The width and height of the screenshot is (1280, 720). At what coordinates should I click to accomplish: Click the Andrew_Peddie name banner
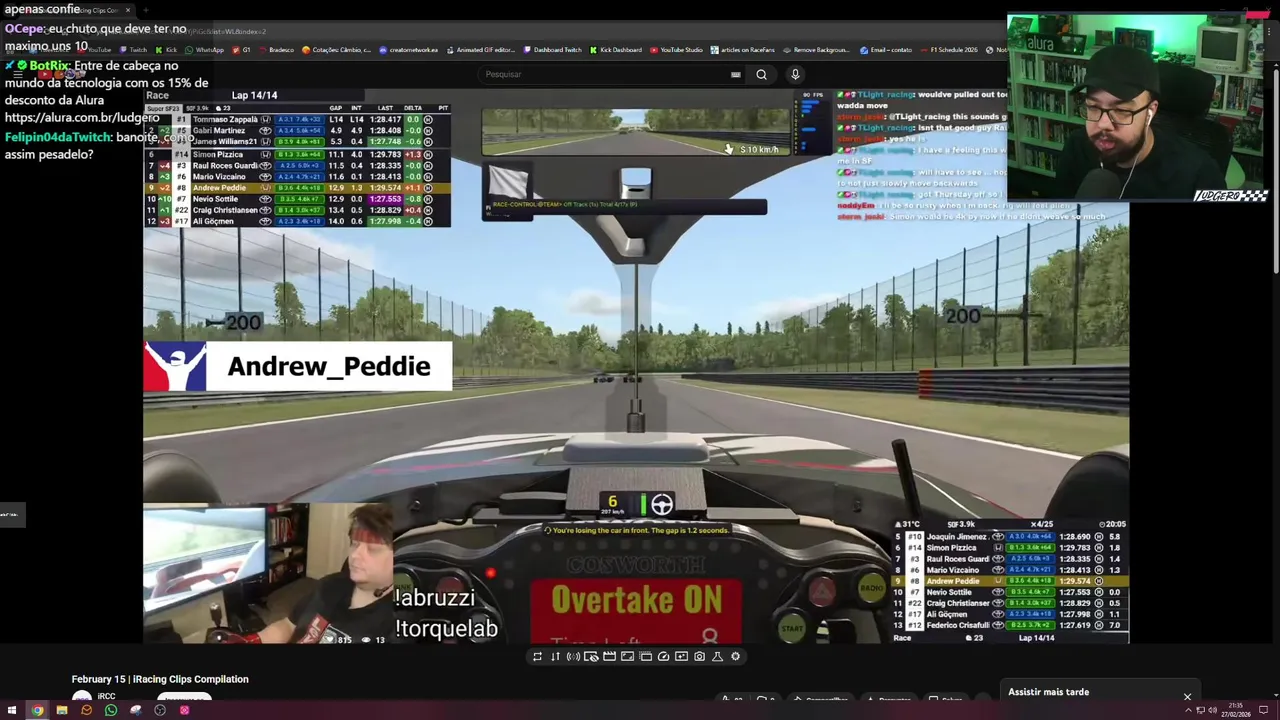(298, 366)
